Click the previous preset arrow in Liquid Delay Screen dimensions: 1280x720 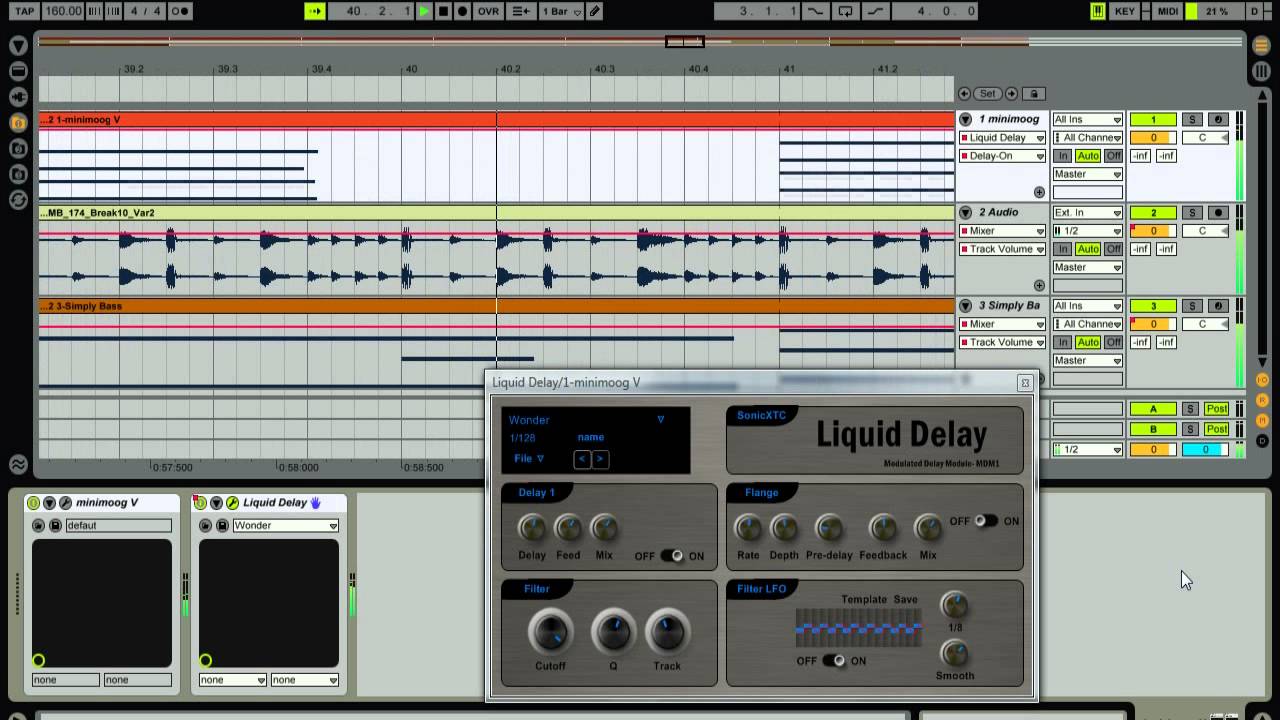[582, 459]
